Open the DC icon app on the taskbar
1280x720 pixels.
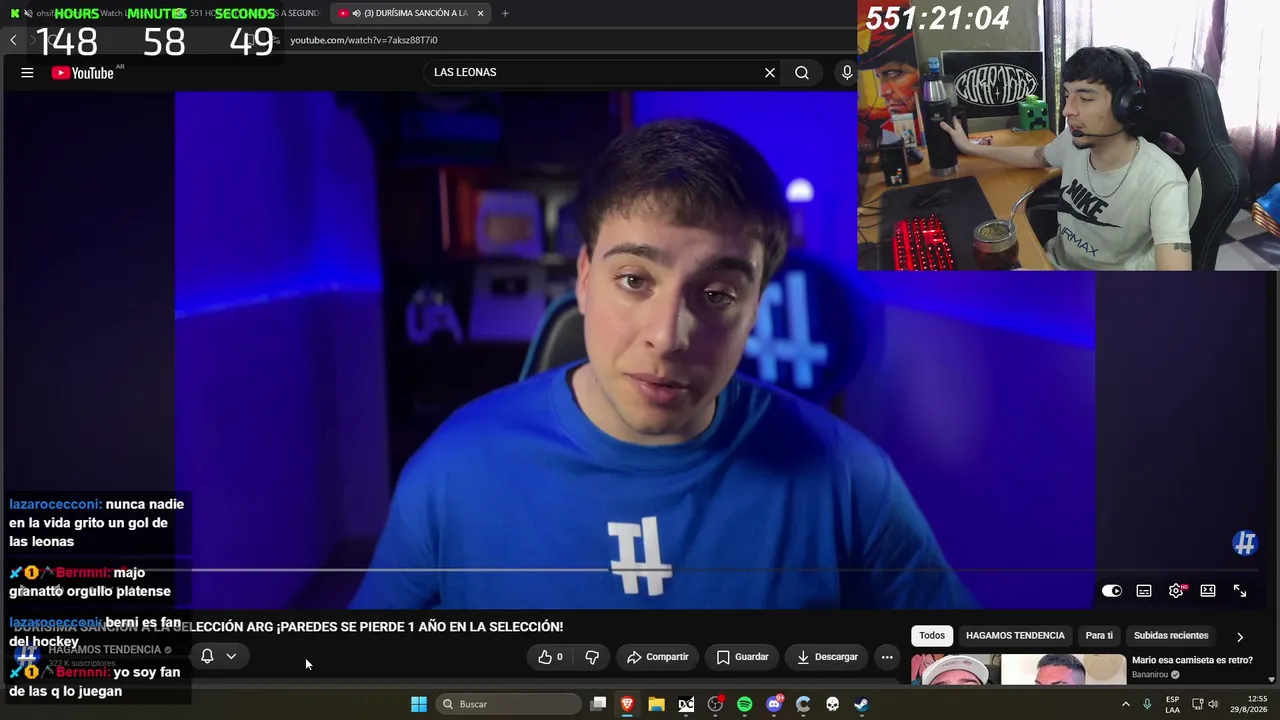686,704
